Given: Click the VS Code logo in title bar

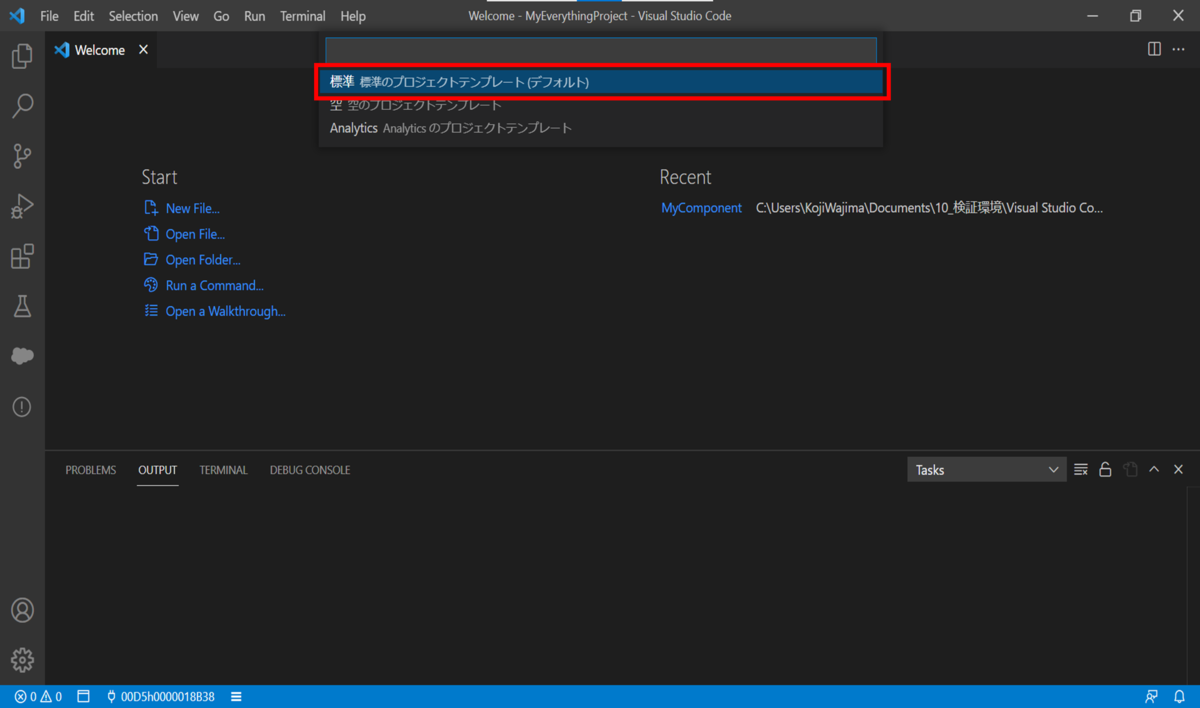Looking at the screenshot, I should coord(17,16).
